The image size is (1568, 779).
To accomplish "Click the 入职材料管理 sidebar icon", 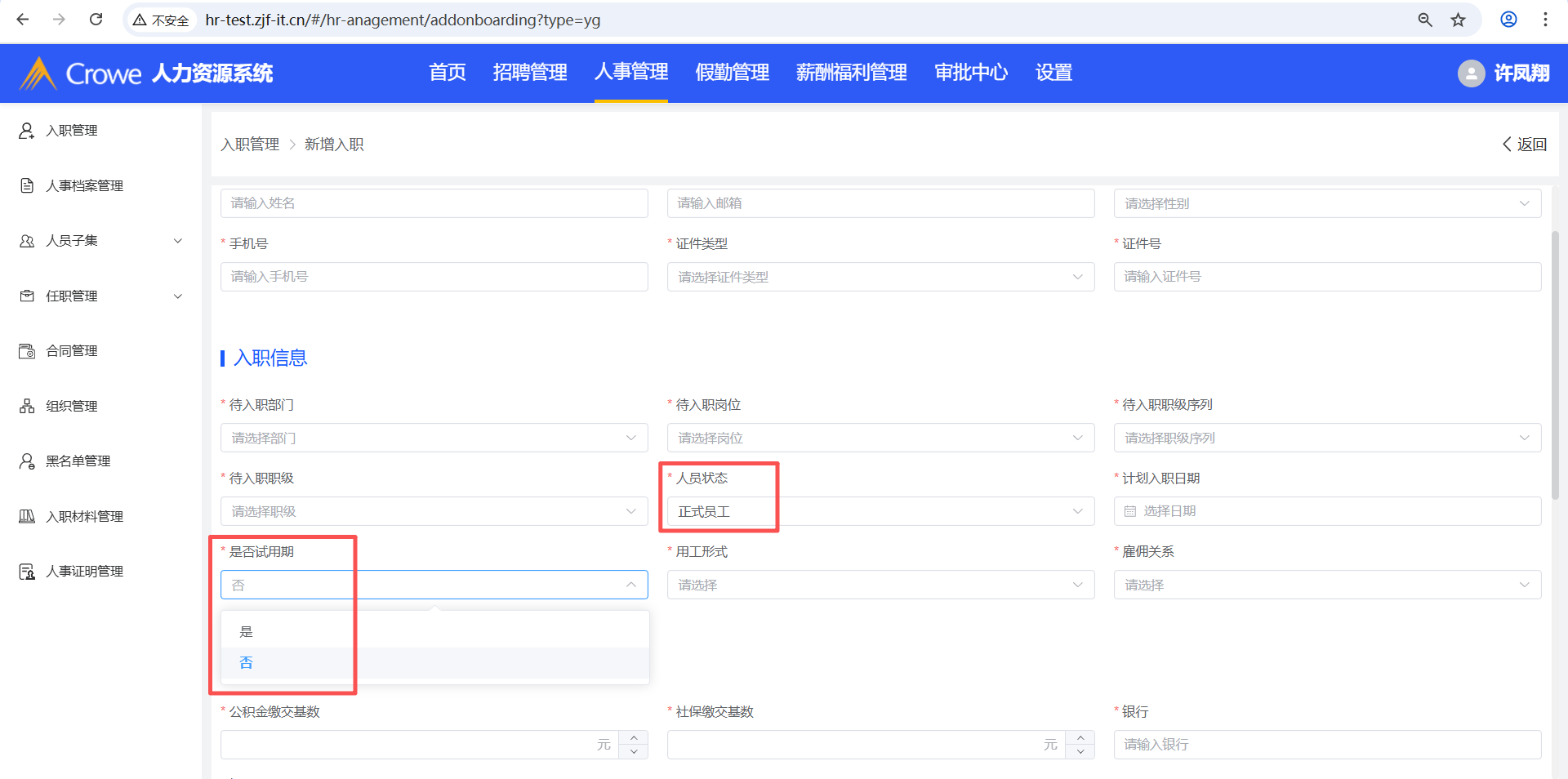I will tap(27, 516).
